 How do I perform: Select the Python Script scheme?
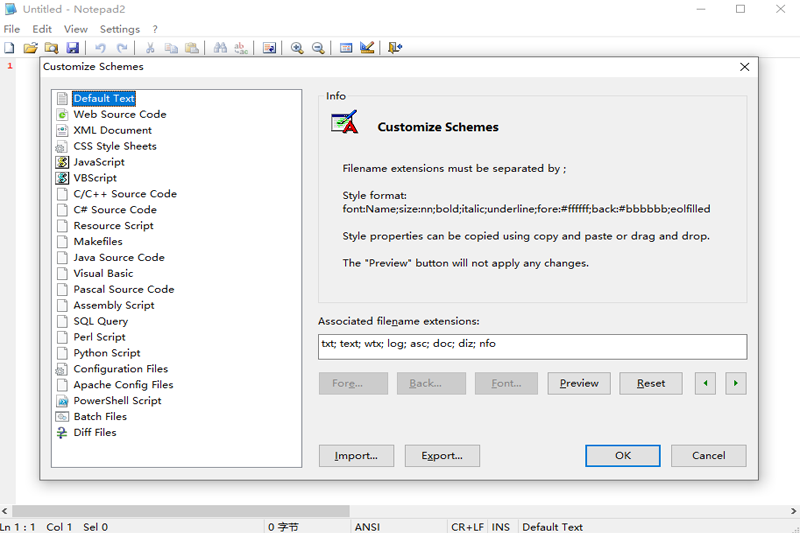[x=107, y=353]
